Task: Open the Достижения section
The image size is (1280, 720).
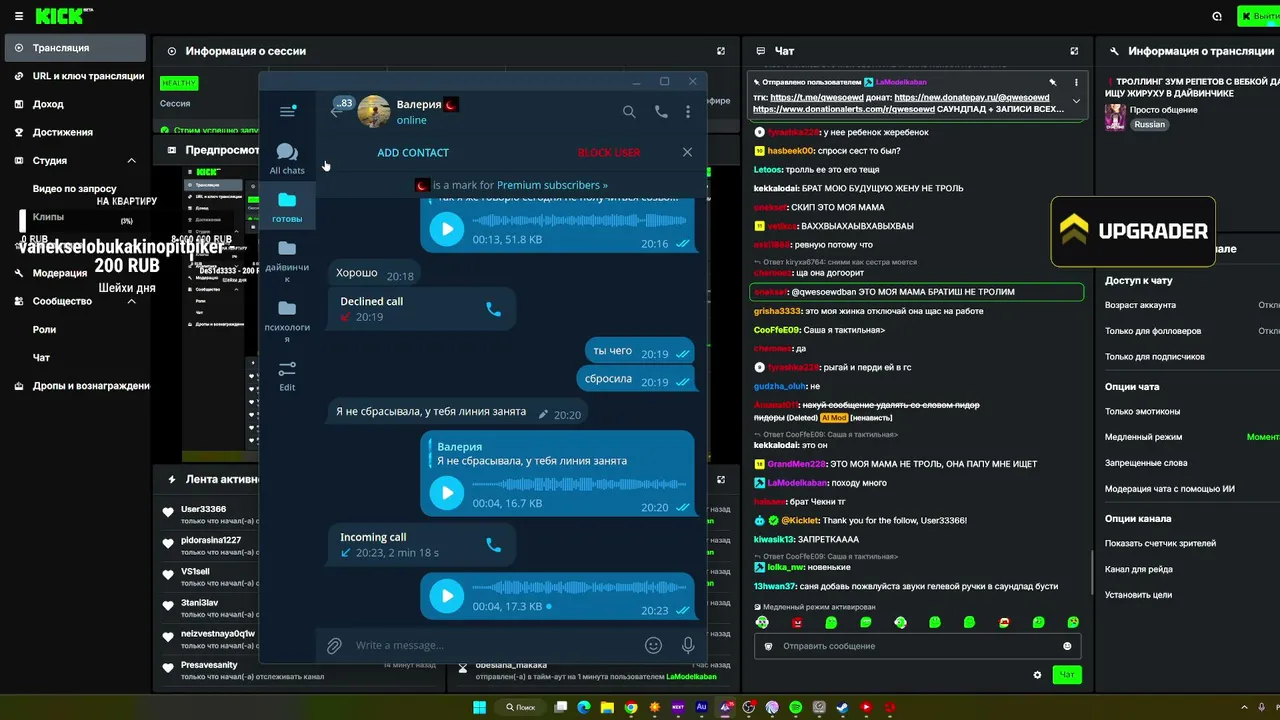Action: tap(76, 132)
